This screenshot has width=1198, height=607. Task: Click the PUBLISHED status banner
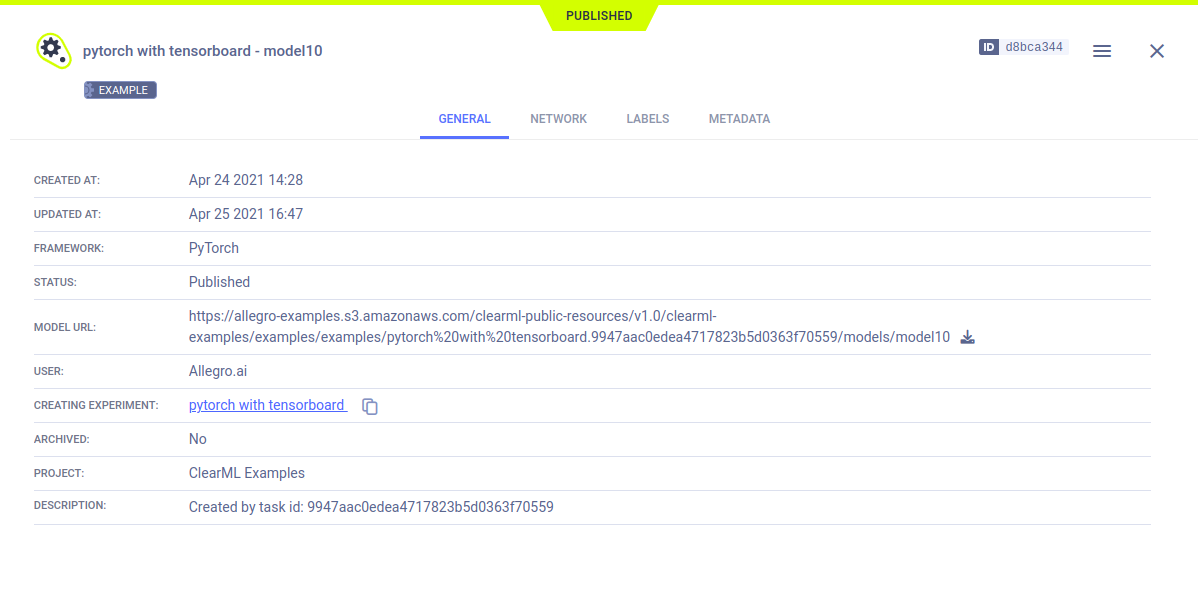click(x=598, y=16)
